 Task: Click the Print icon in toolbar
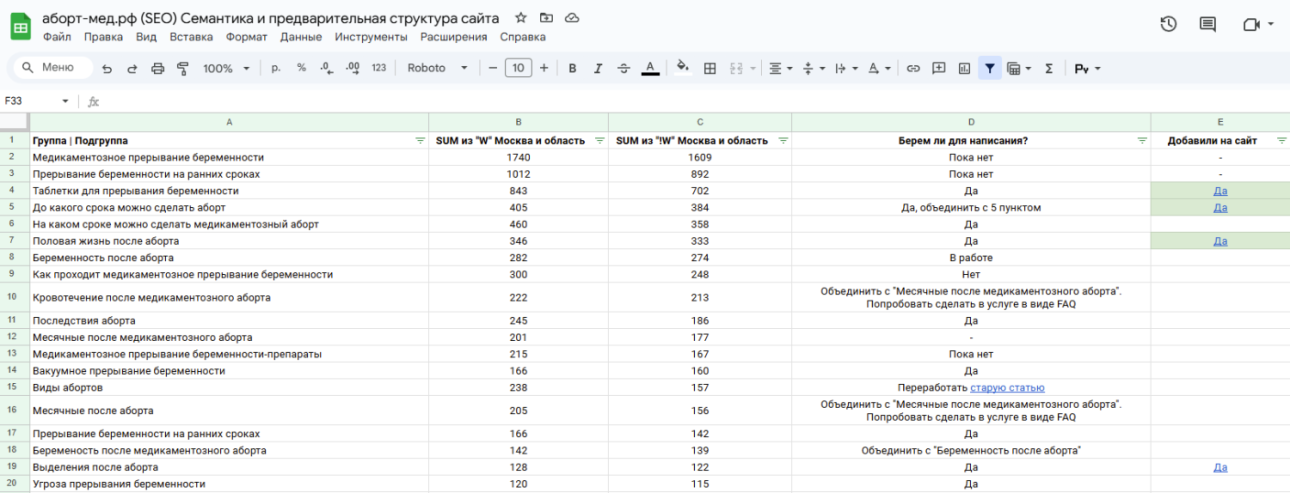[157, 68]
